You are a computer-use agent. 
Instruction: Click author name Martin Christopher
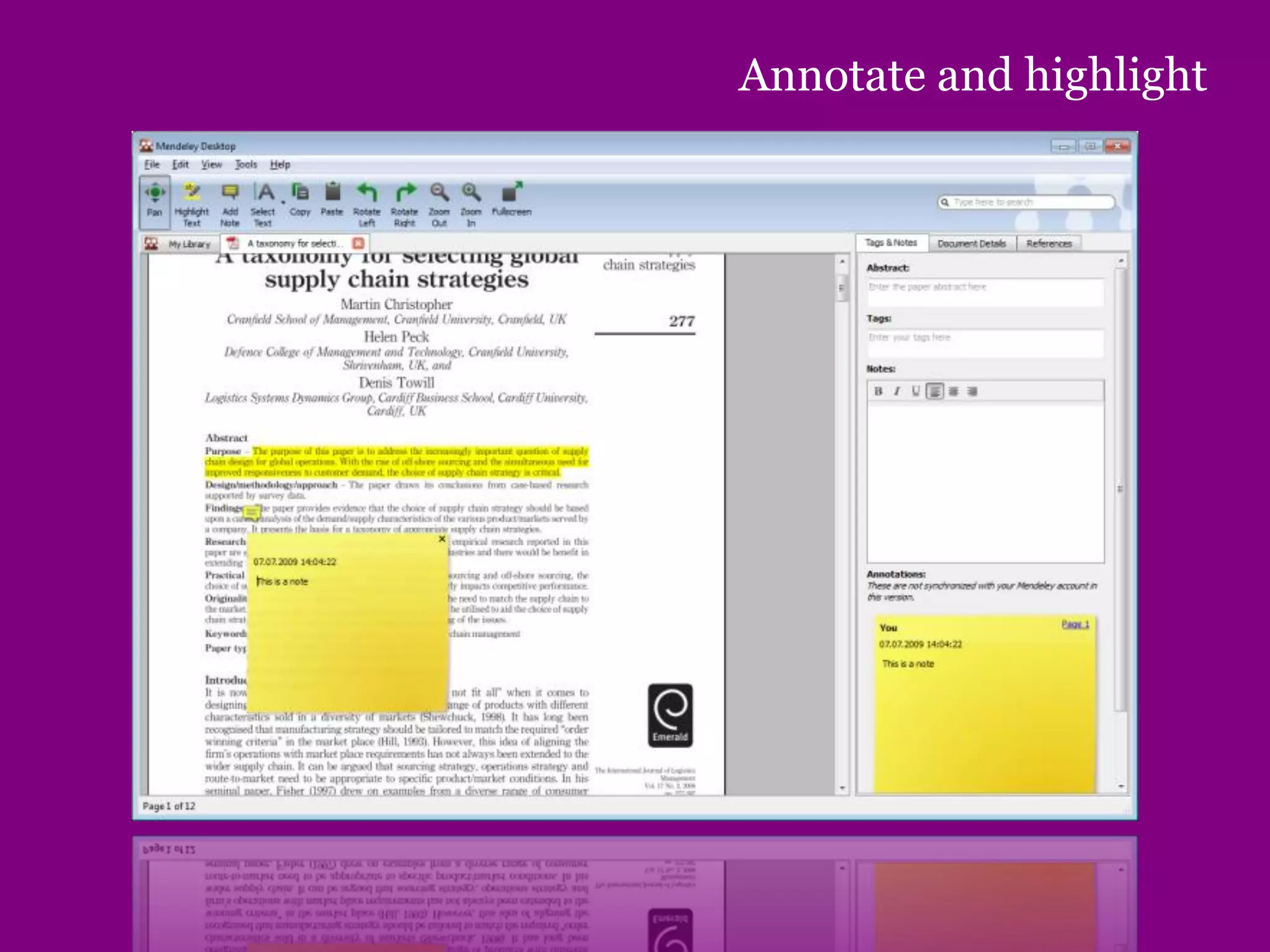(396, 304)
